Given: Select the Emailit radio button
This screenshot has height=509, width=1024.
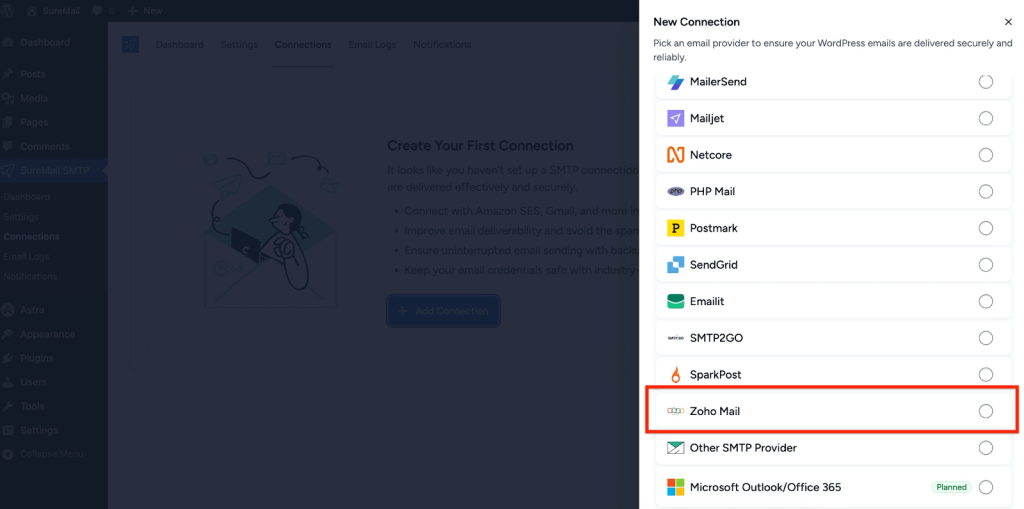Looking at the screenshot, I should coord(985,301).
